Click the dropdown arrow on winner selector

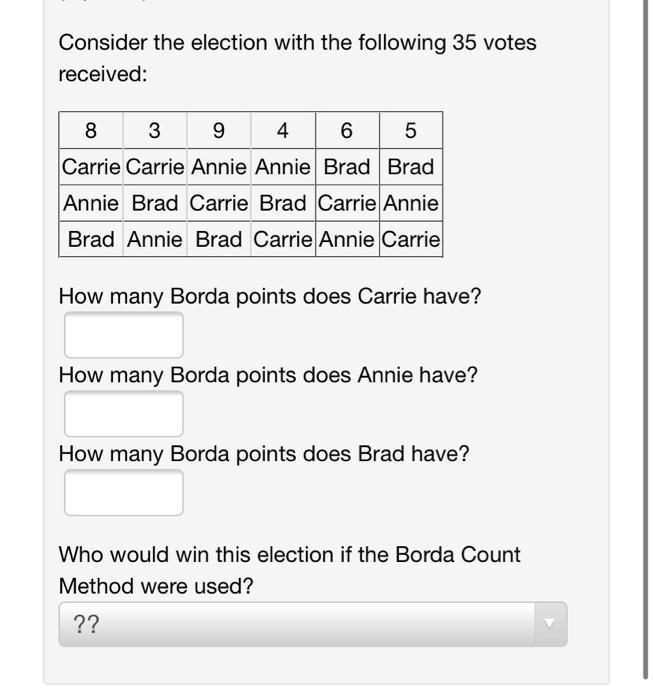click(550, 624)
